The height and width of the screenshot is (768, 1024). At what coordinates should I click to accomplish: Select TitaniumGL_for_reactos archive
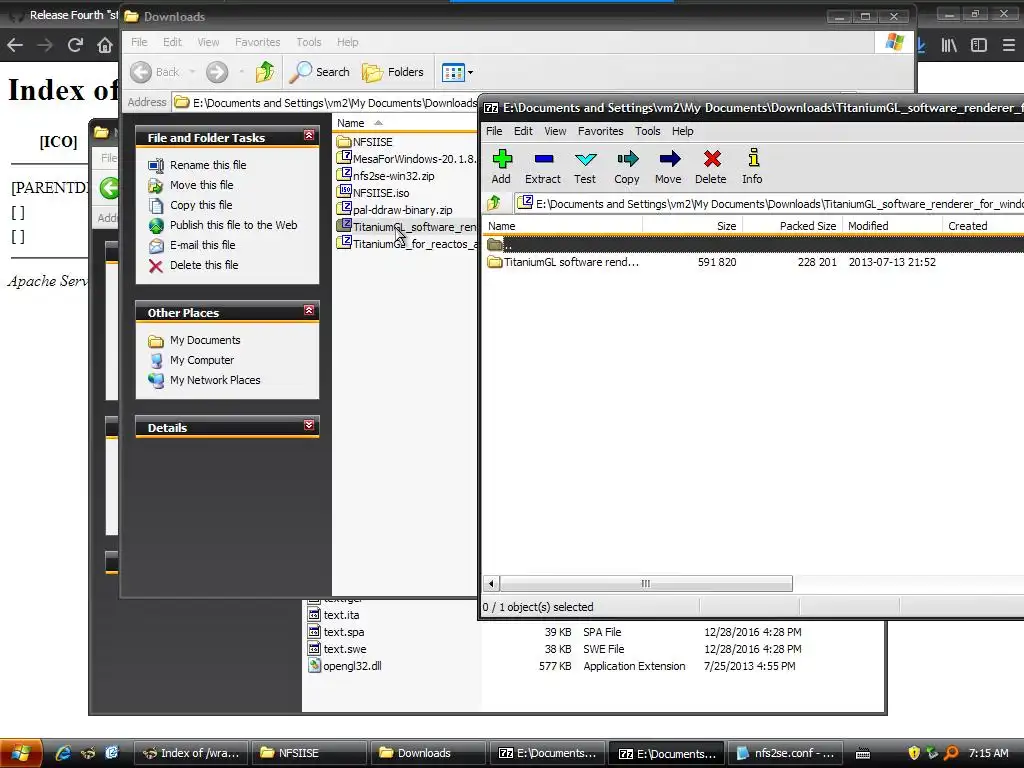coord(406,244)
